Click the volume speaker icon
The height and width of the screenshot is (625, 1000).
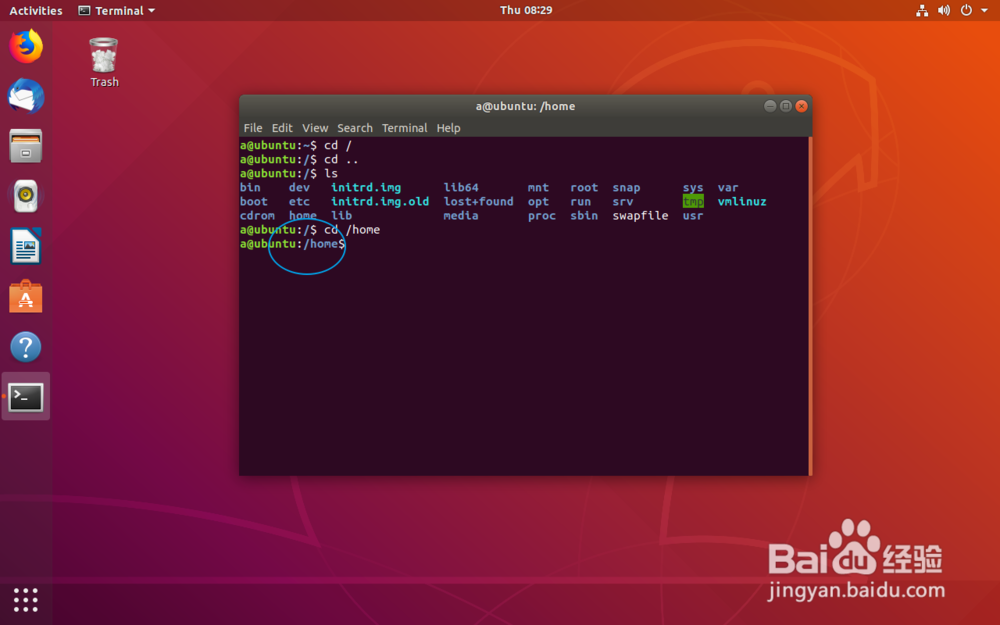coord(944,10)
